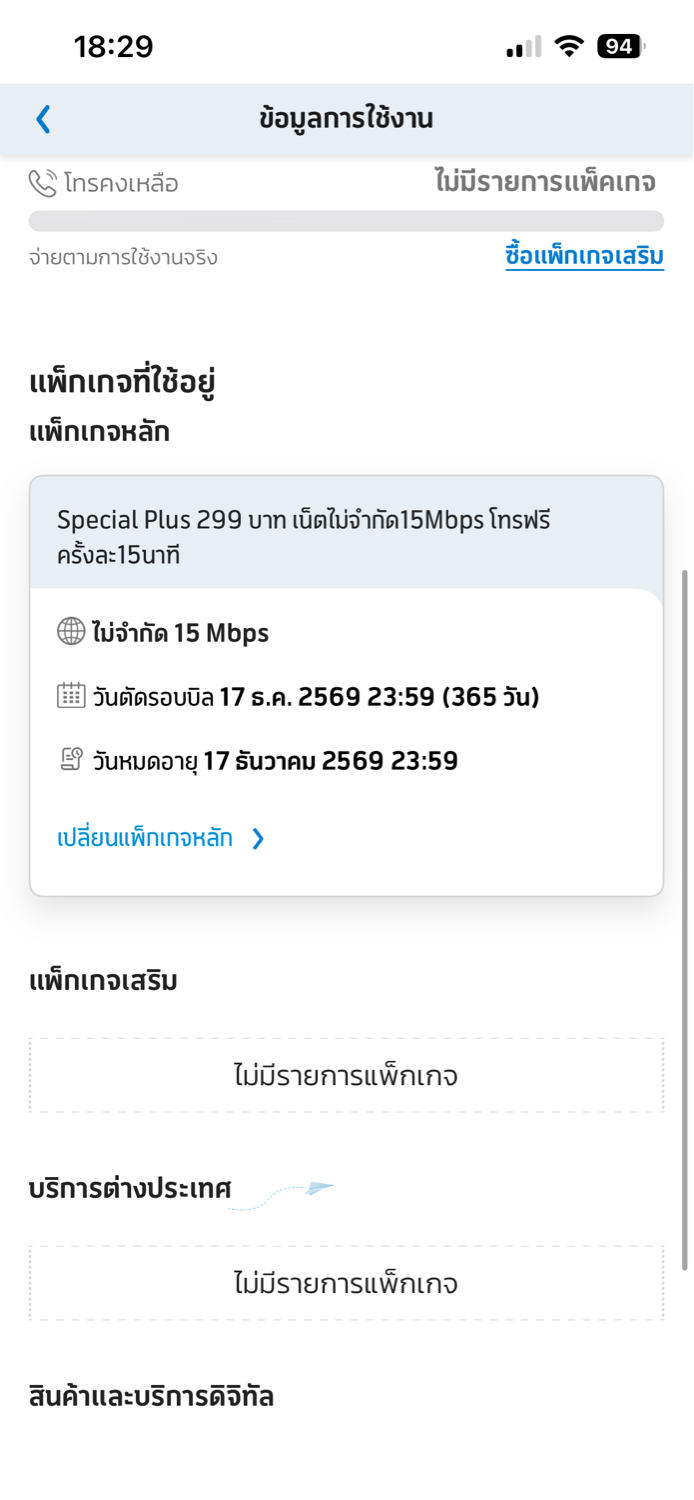Tap the paper plane icon near บริการต่างประเทศ
Image resolution: width=694 pixels, height=1500 pixels.
[x=319, y=1188]
